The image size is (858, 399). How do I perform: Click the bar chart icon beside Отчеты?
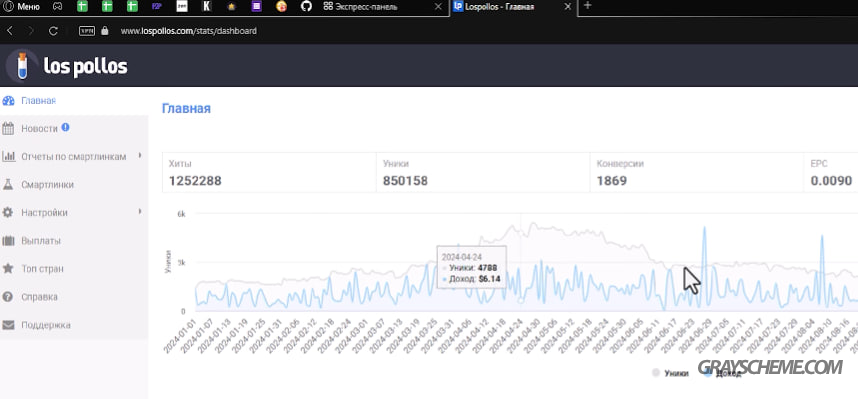click(x=8, y=157)
